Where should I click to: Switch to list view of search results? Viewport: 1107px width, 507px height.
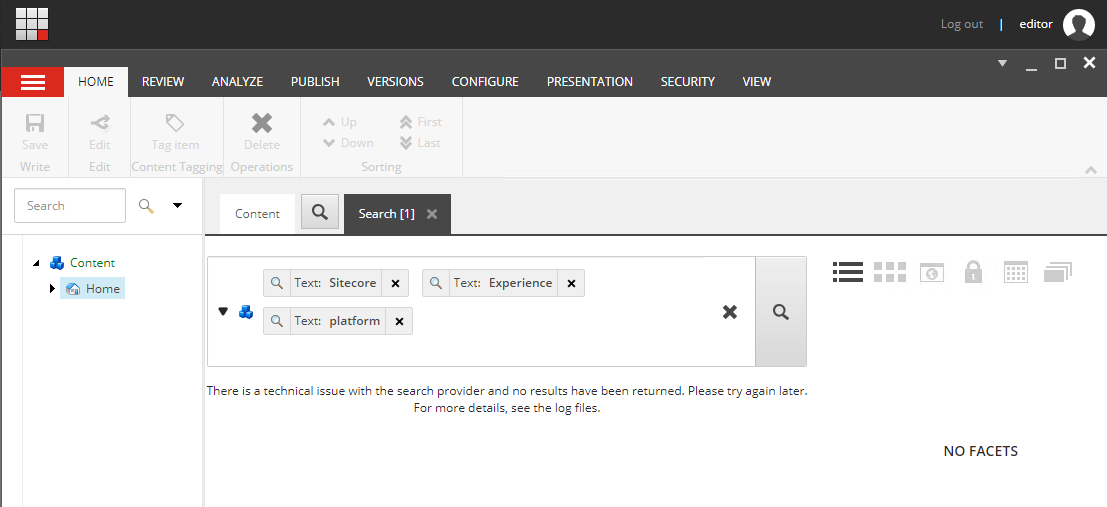(x=847, y=272)
